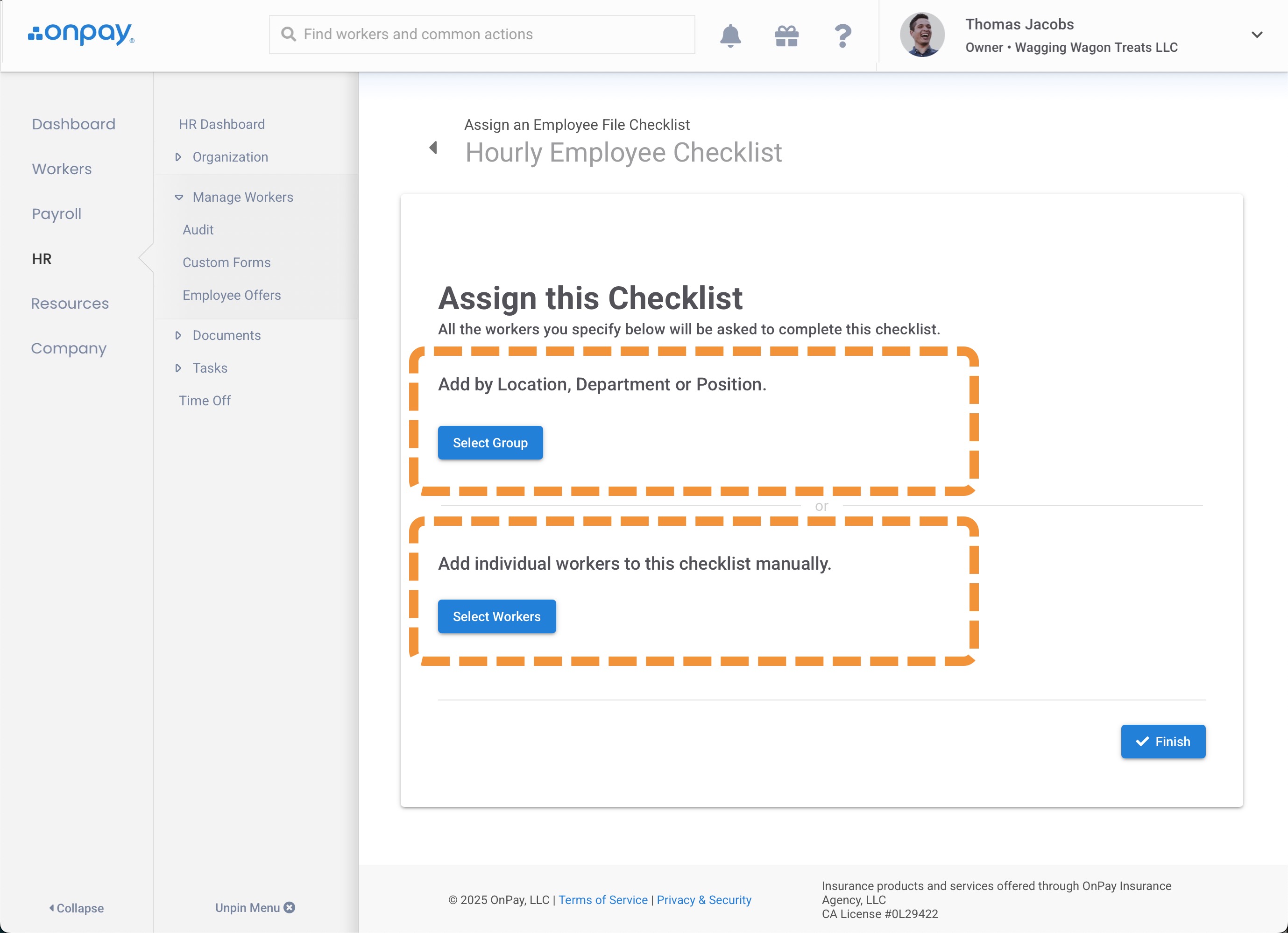
Task: Click Thomas Jacobs profile avatar
Action: 922,35
